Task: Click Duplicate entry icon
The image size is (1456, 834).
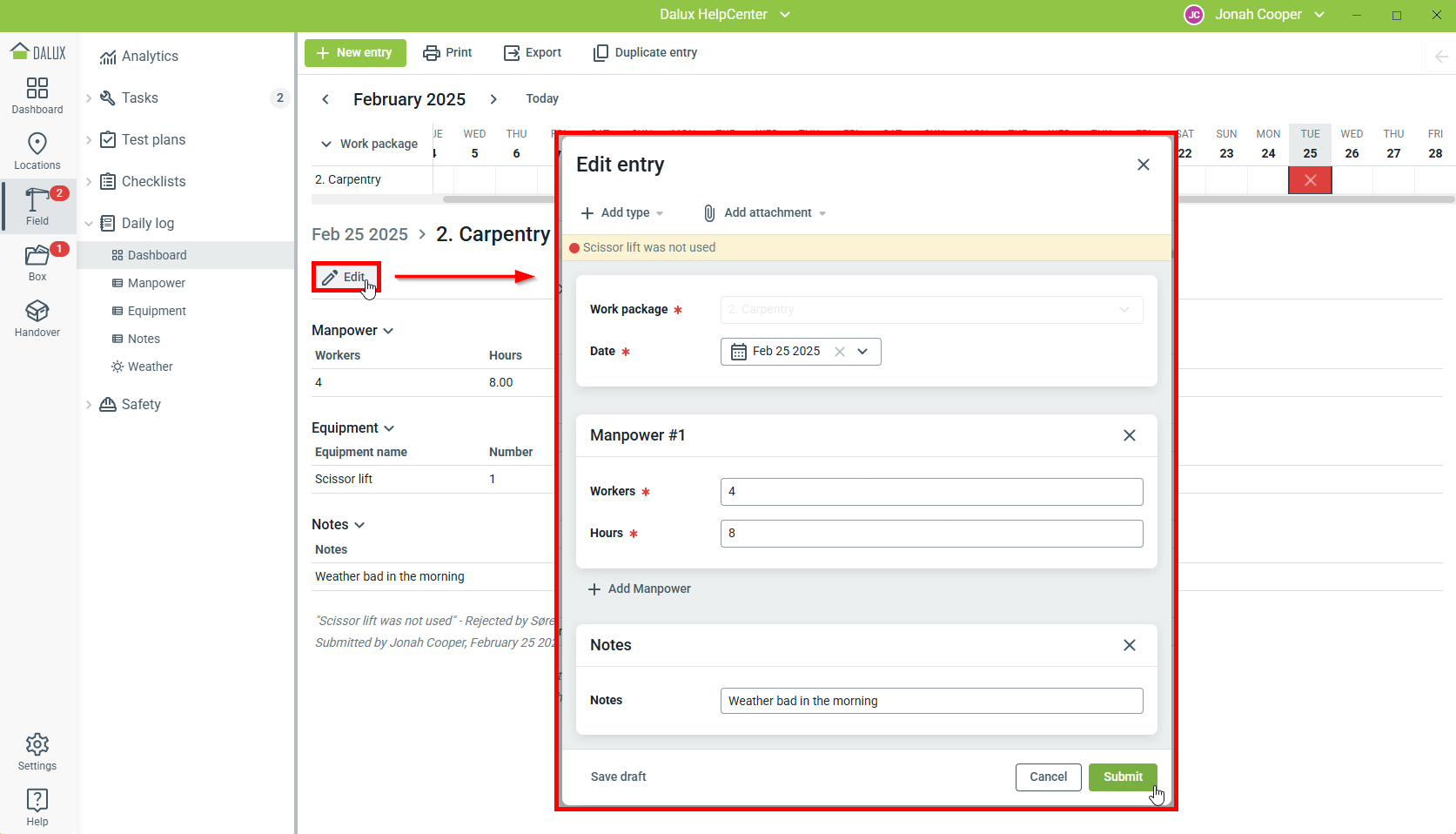Action: click(x=601, y=53)
